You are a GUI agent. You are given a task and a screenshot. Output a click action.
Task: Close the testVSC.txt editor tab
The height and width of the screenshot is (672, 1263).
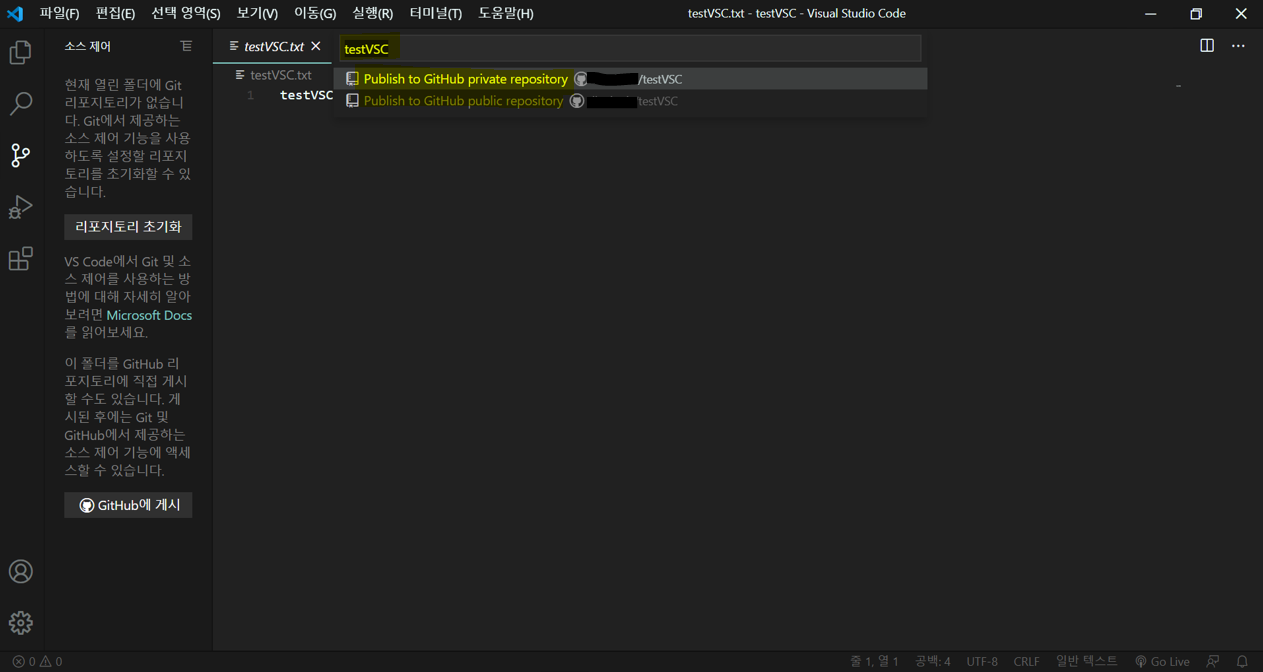(316, 46)
